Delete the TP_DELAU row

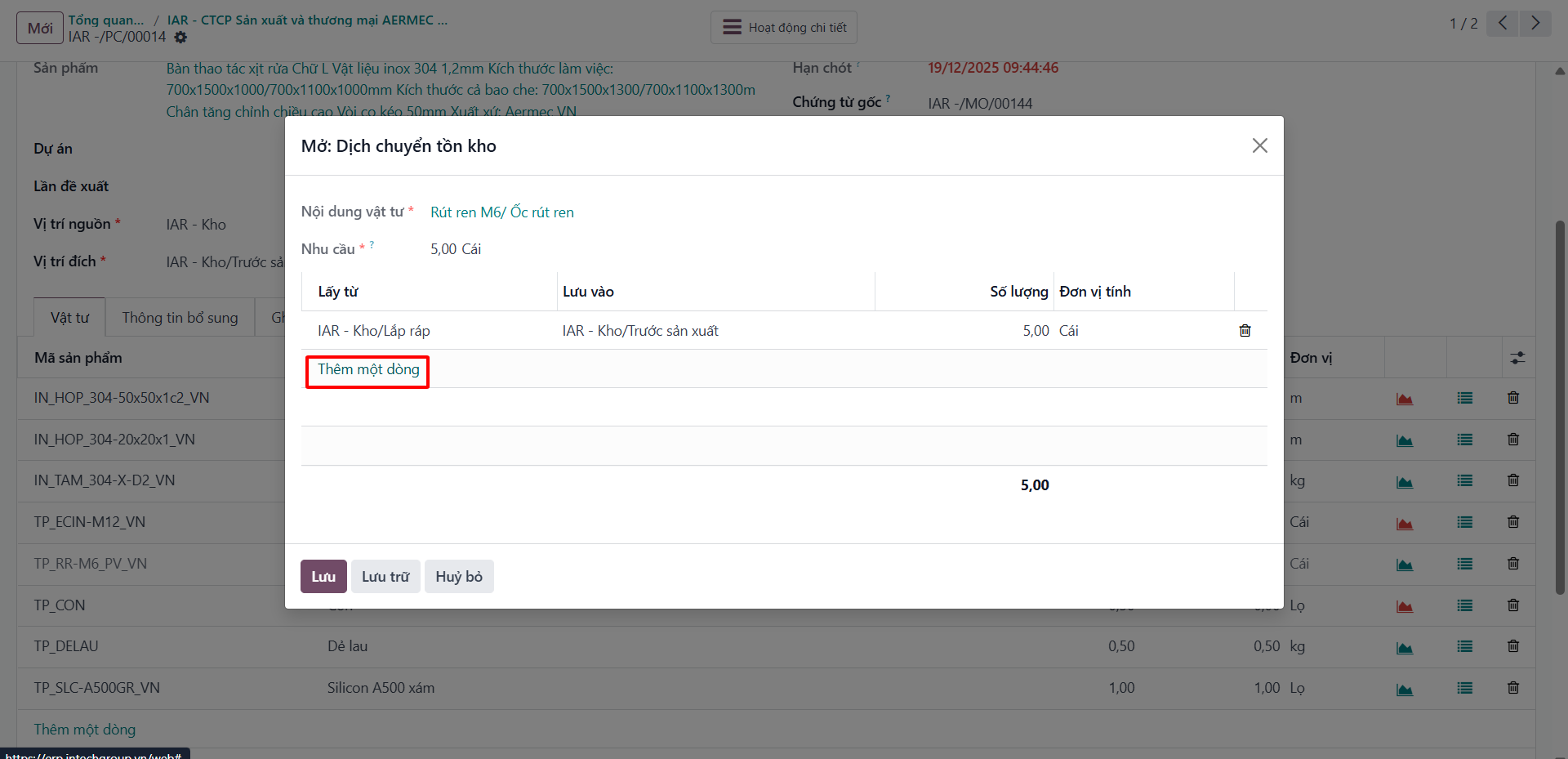click(1513, 646)
